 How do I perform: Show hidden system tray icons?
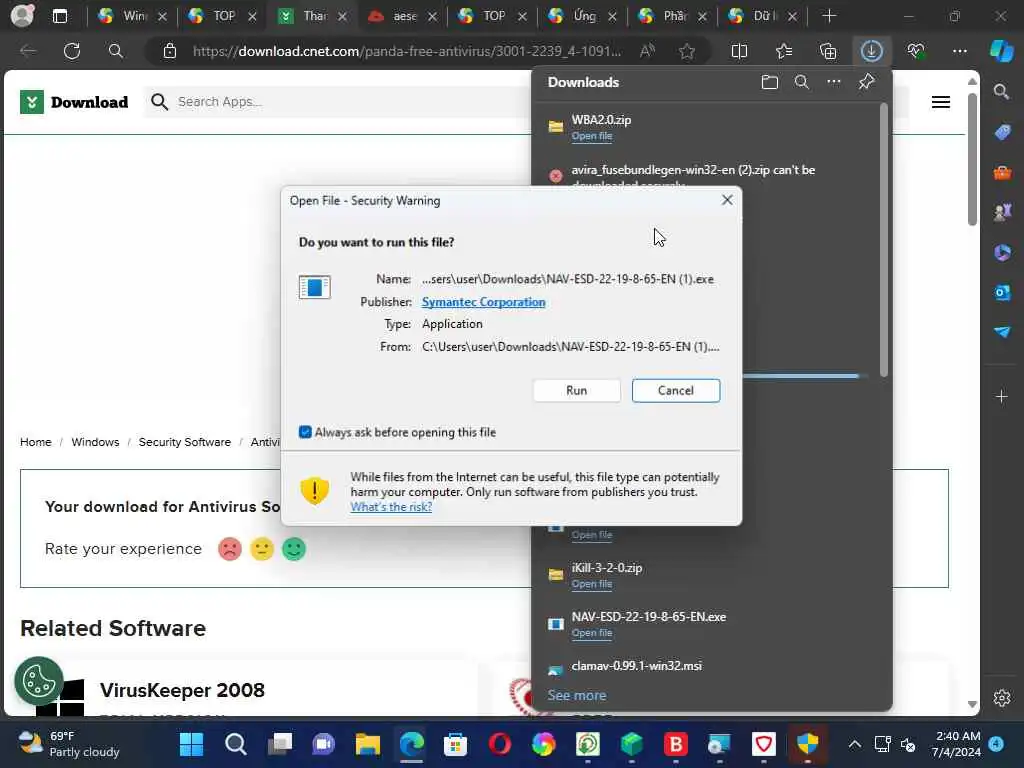(854, 744)
